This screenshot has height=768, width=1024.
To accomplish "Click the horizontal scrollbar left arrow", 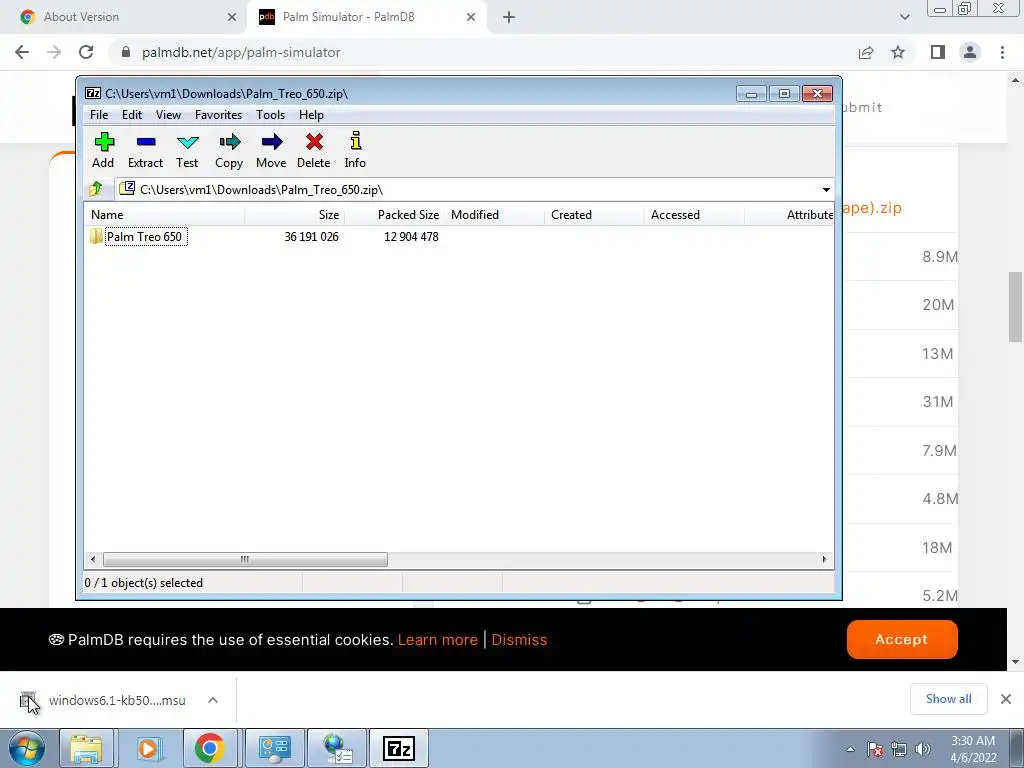I will click(x=93, y=559).
